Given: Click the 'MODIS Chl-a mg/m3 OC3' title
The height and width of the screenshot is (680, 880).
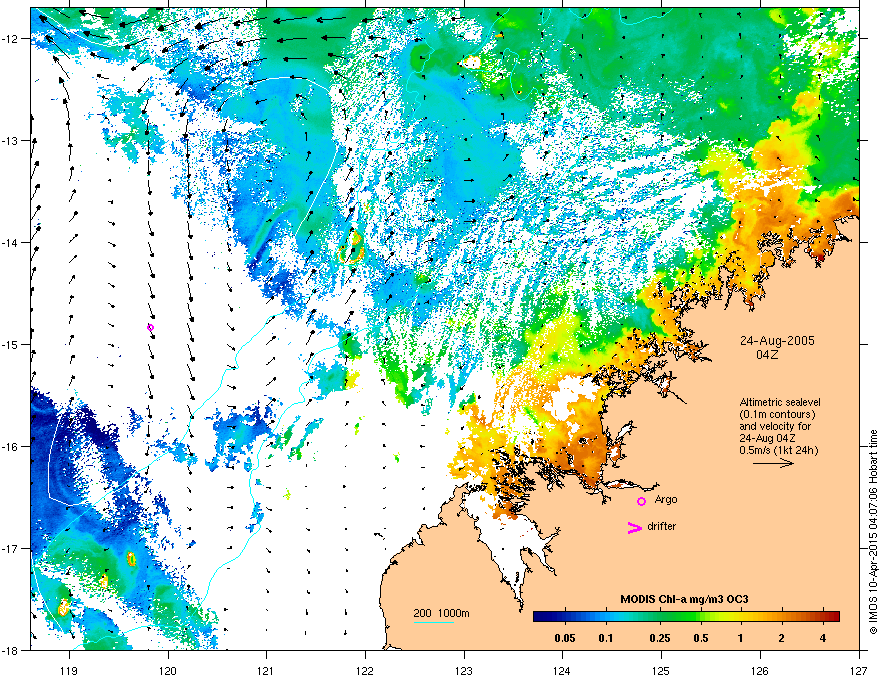Looking at the screenshot, I should (x=684, y=599).
